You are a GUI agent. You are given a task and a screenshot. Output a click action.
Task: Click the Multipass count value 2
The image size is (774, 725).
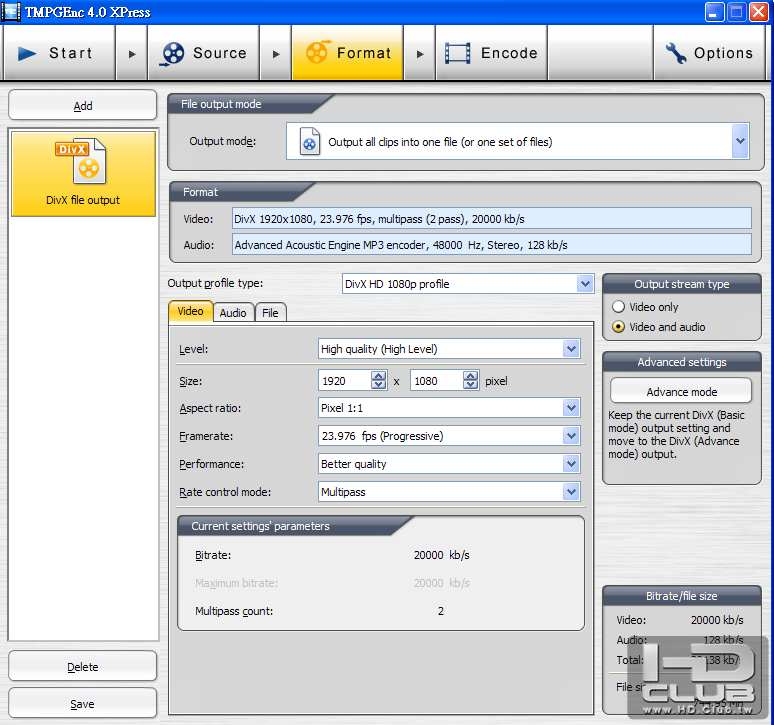441,611
